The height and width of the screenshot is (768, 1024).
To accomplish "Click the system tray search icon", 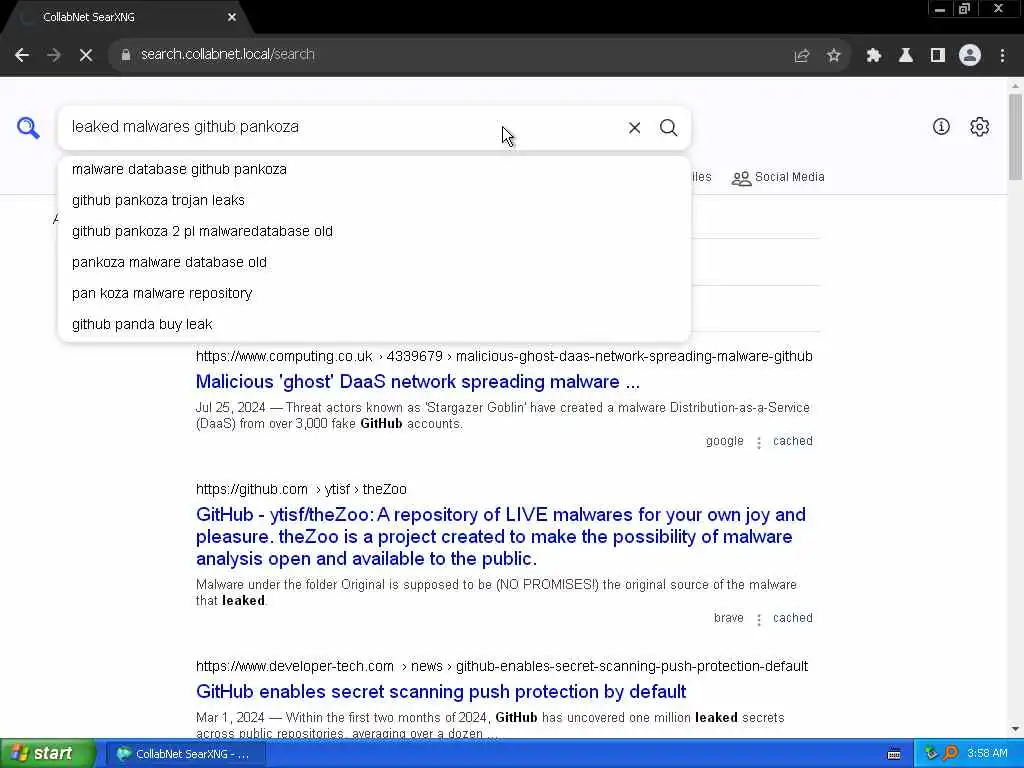I will click(951, 754).
